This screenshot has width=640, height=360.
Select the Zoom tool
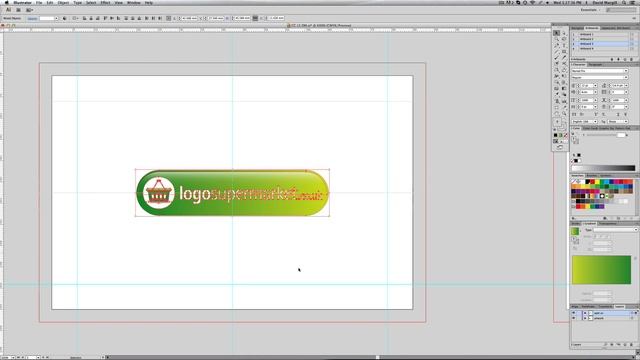pyautogui.click(x=564, y=113)
